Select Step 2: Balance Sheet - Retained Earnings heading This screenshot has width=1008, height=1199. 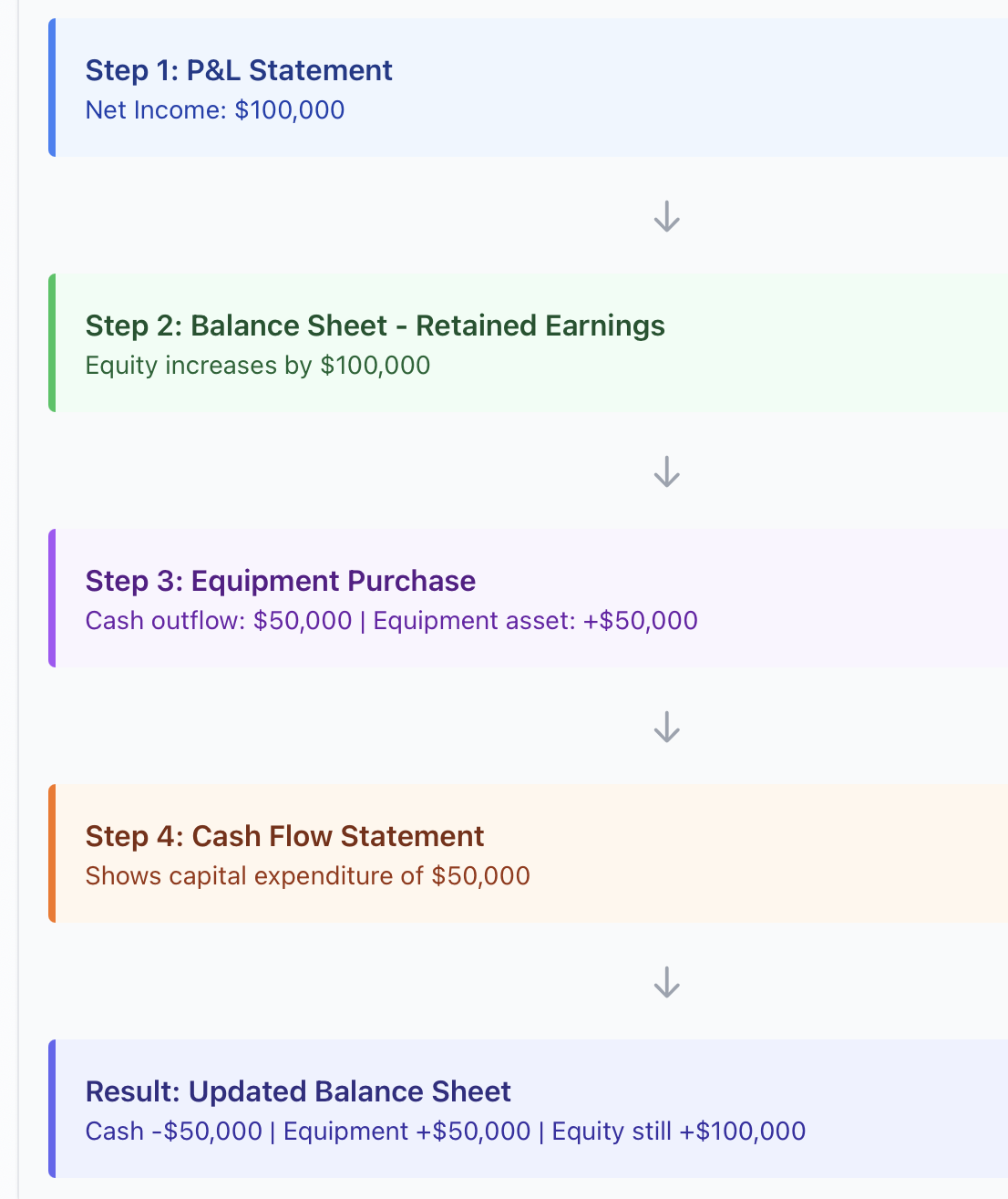375,326
